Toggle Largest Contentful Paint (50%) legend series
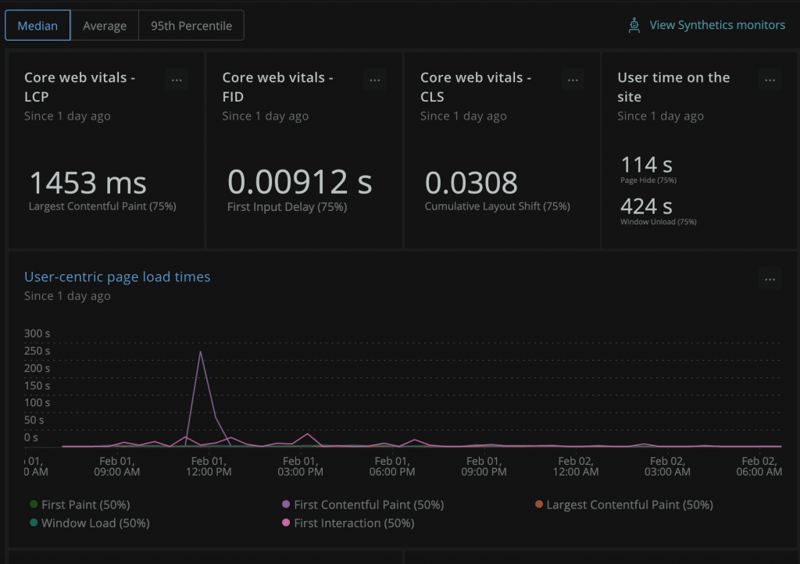 pyautogui.click(x=629, y=505)
